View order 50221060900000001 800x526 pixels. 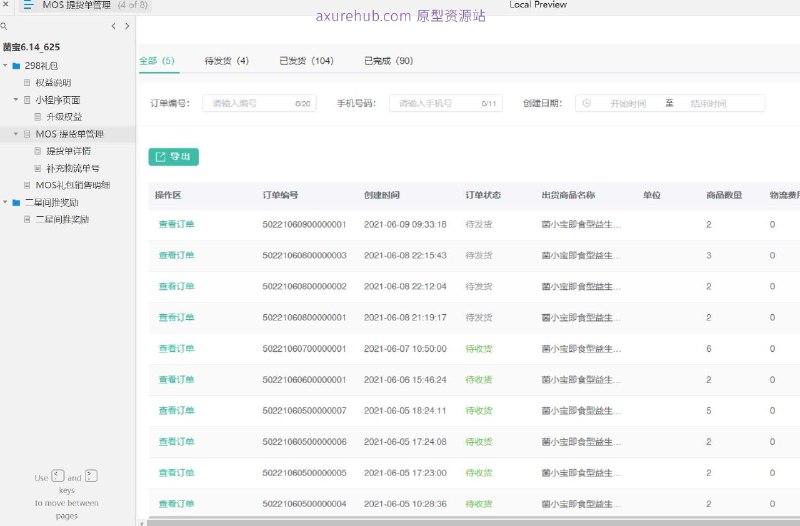177,224
